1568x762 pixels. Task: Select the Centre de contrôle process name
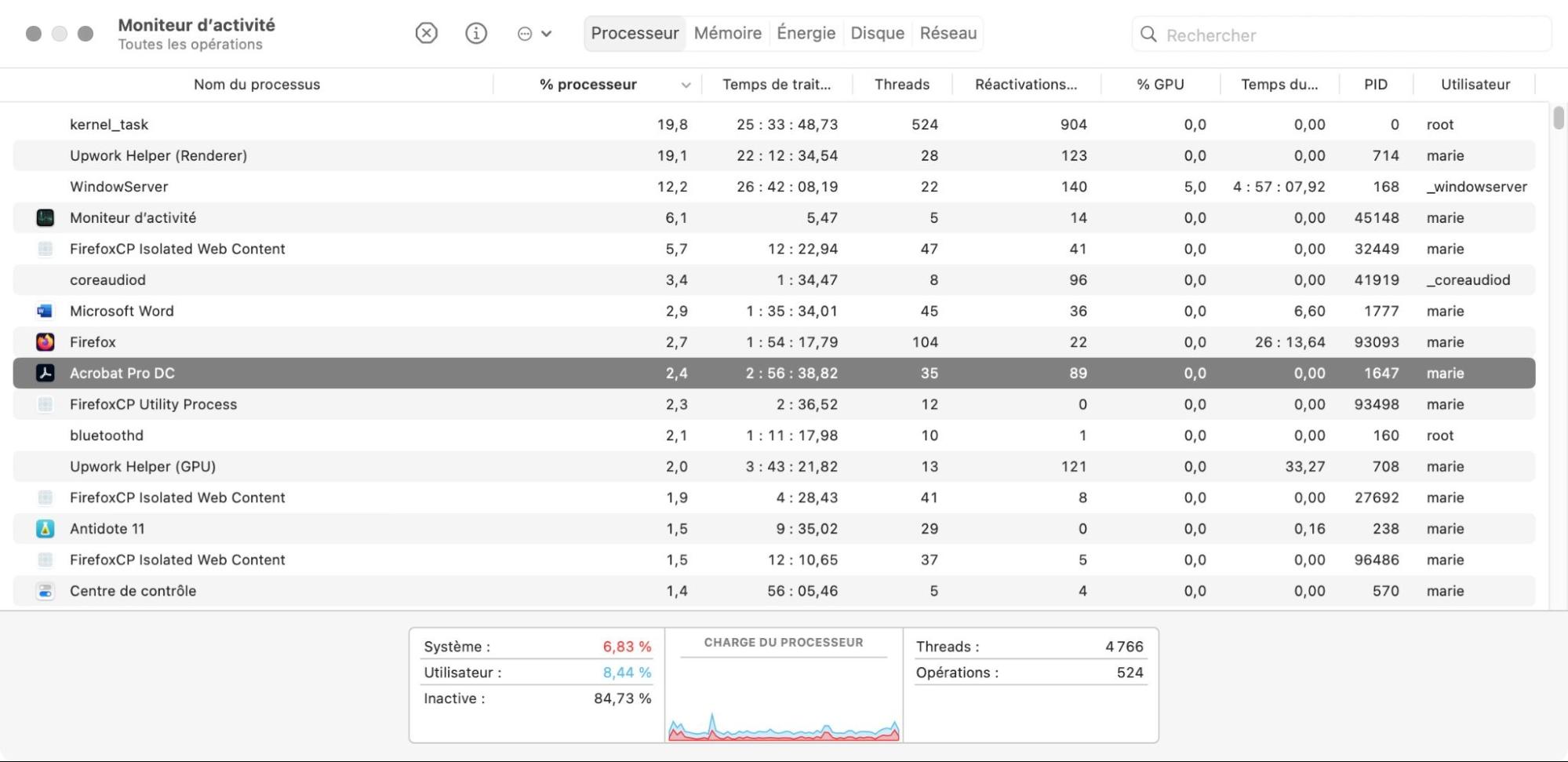133,591
